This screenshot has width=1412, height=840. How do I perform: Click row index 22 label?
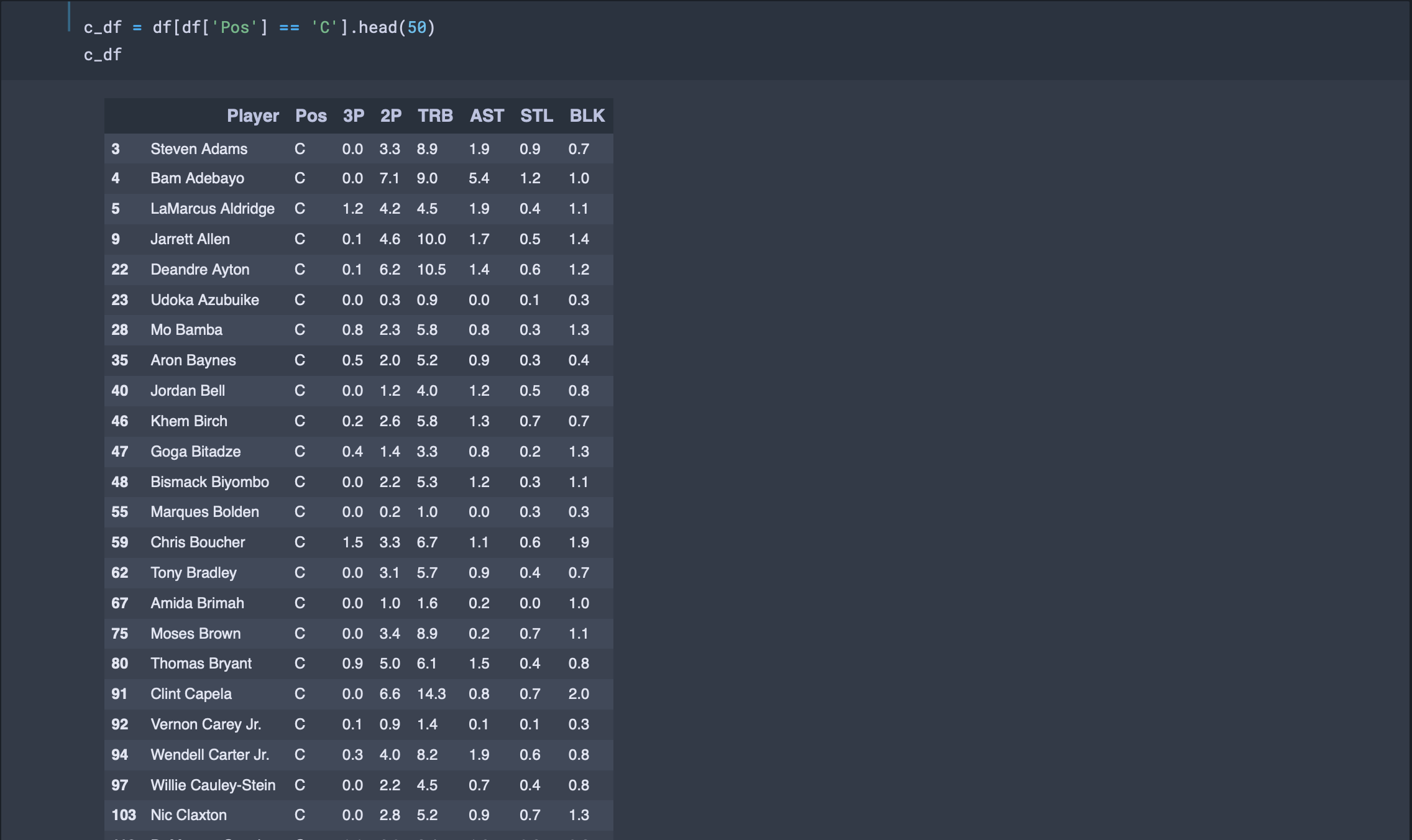(x=119, y=270)
